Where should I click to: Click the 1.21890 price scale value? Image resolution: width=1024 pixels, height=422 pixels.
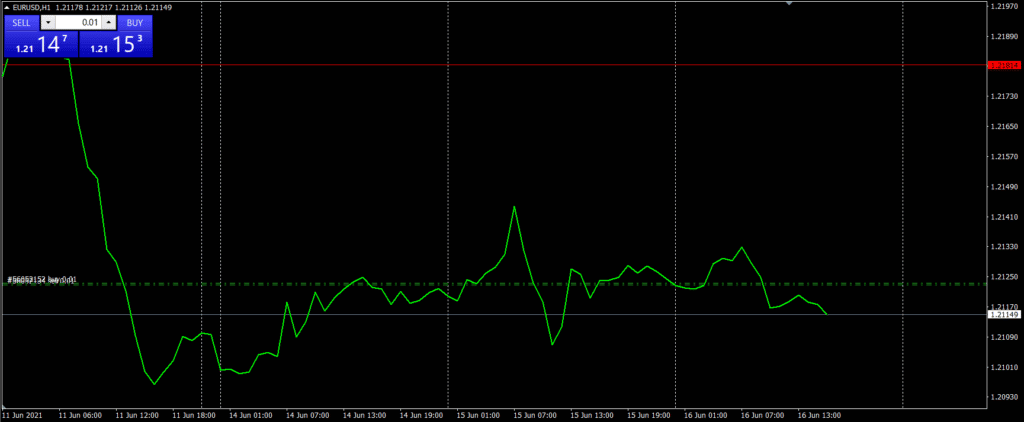tap(1004, 36)
